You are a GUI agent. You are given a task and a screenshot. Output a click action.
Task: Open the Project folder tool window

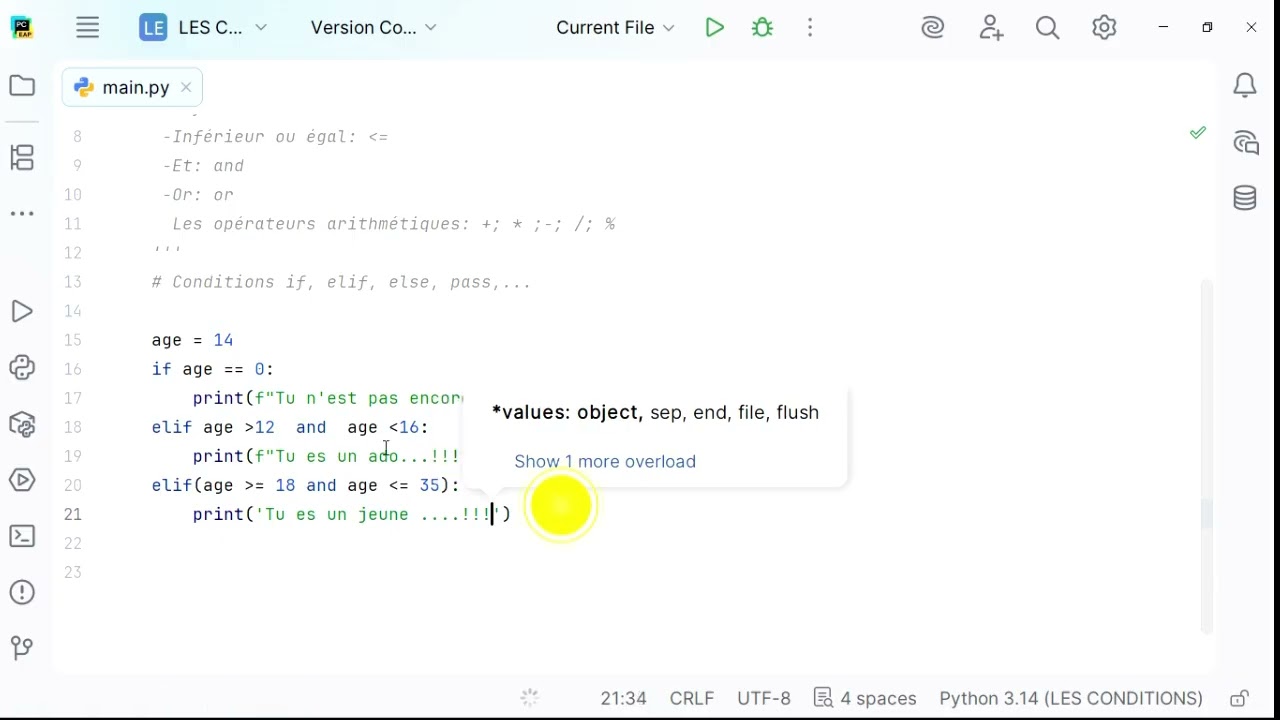tap(22, 86)
